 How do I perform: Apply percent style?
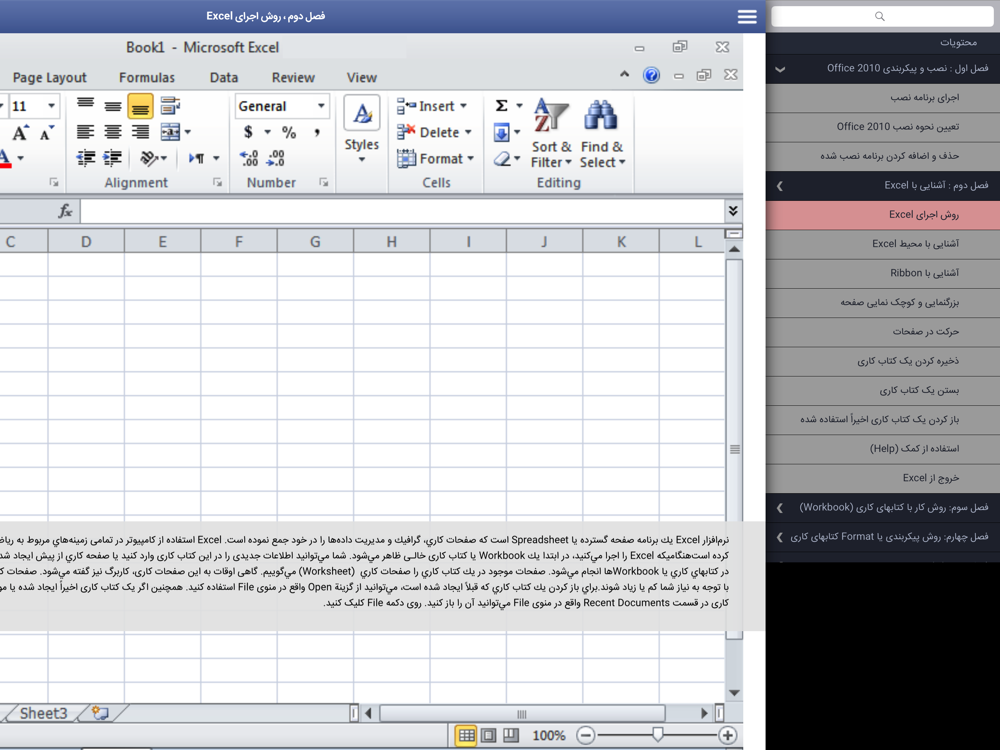(289, 132)
